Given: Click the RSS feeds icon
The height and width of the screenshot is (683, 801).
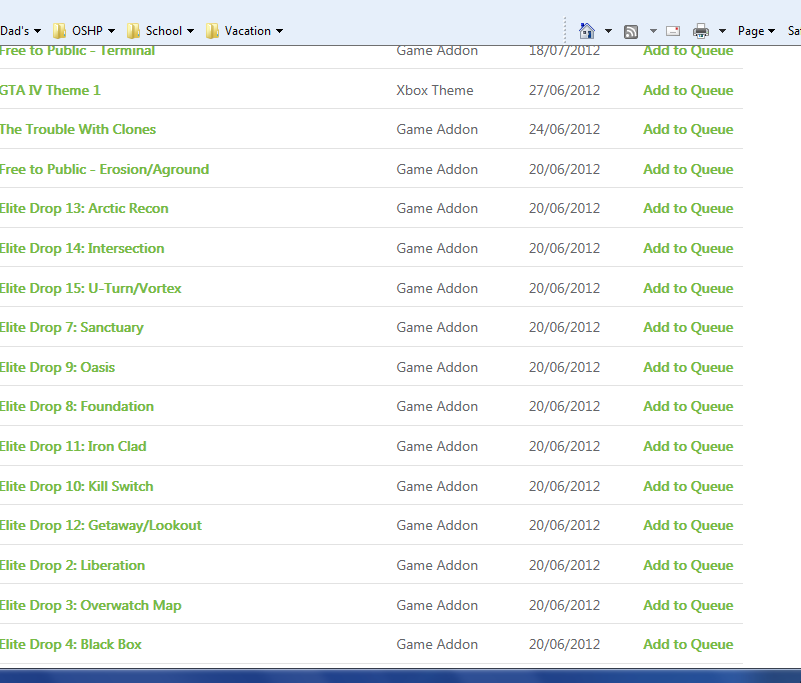Looking at the screenshot, I should coord(631,32).
